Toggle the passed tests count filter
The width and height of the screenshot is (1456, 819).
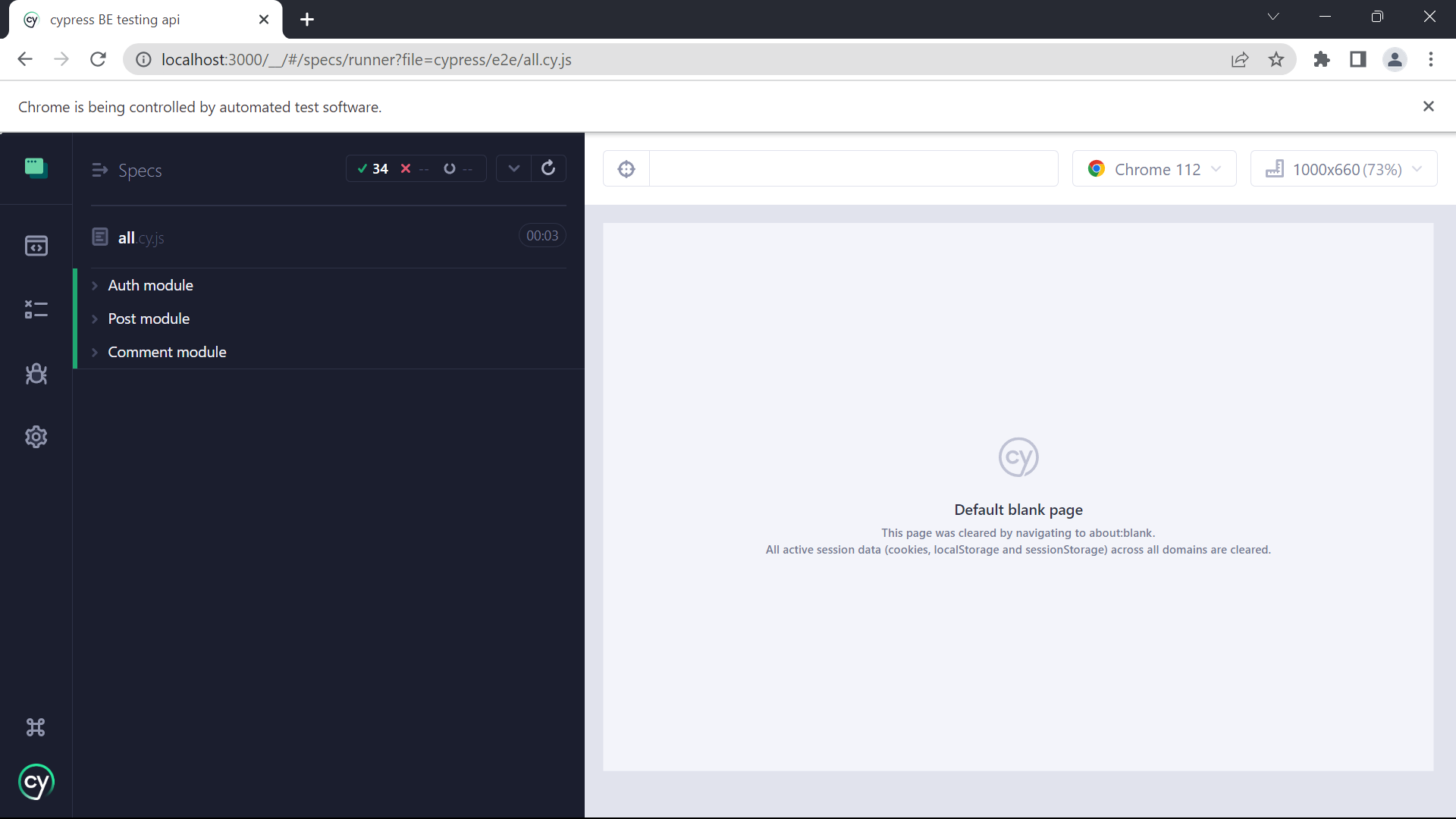pyautogui.click(x=373, y=168)
